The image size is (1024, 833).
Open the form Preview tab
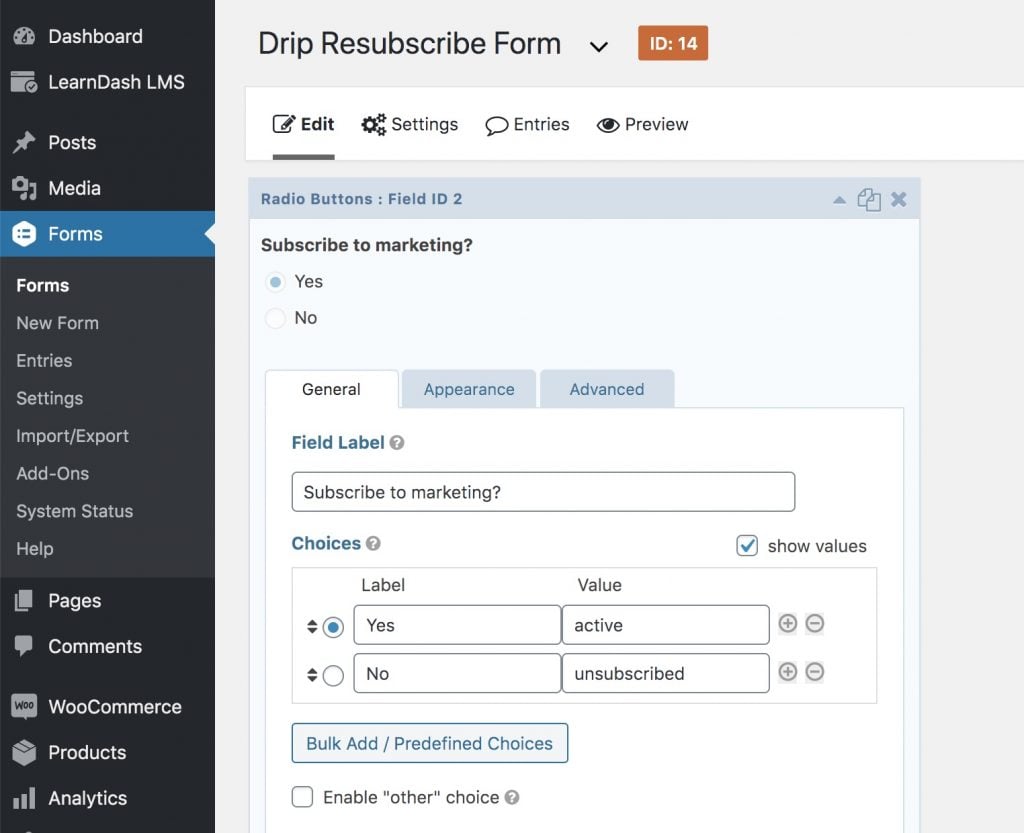click(643, 124)
